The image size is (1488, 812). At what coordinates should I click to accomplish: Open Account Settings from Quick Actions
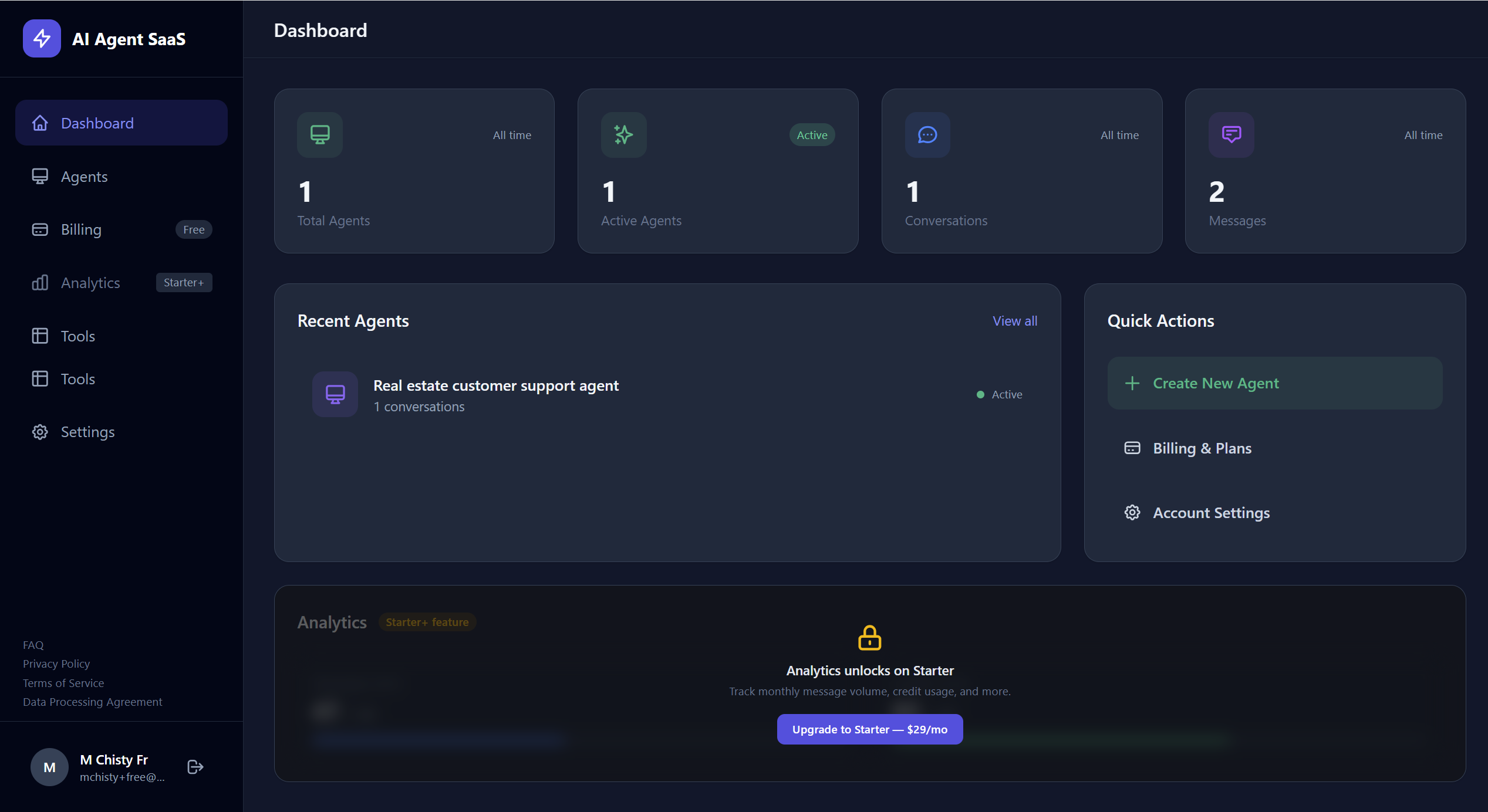click(x=1210, y=512)
